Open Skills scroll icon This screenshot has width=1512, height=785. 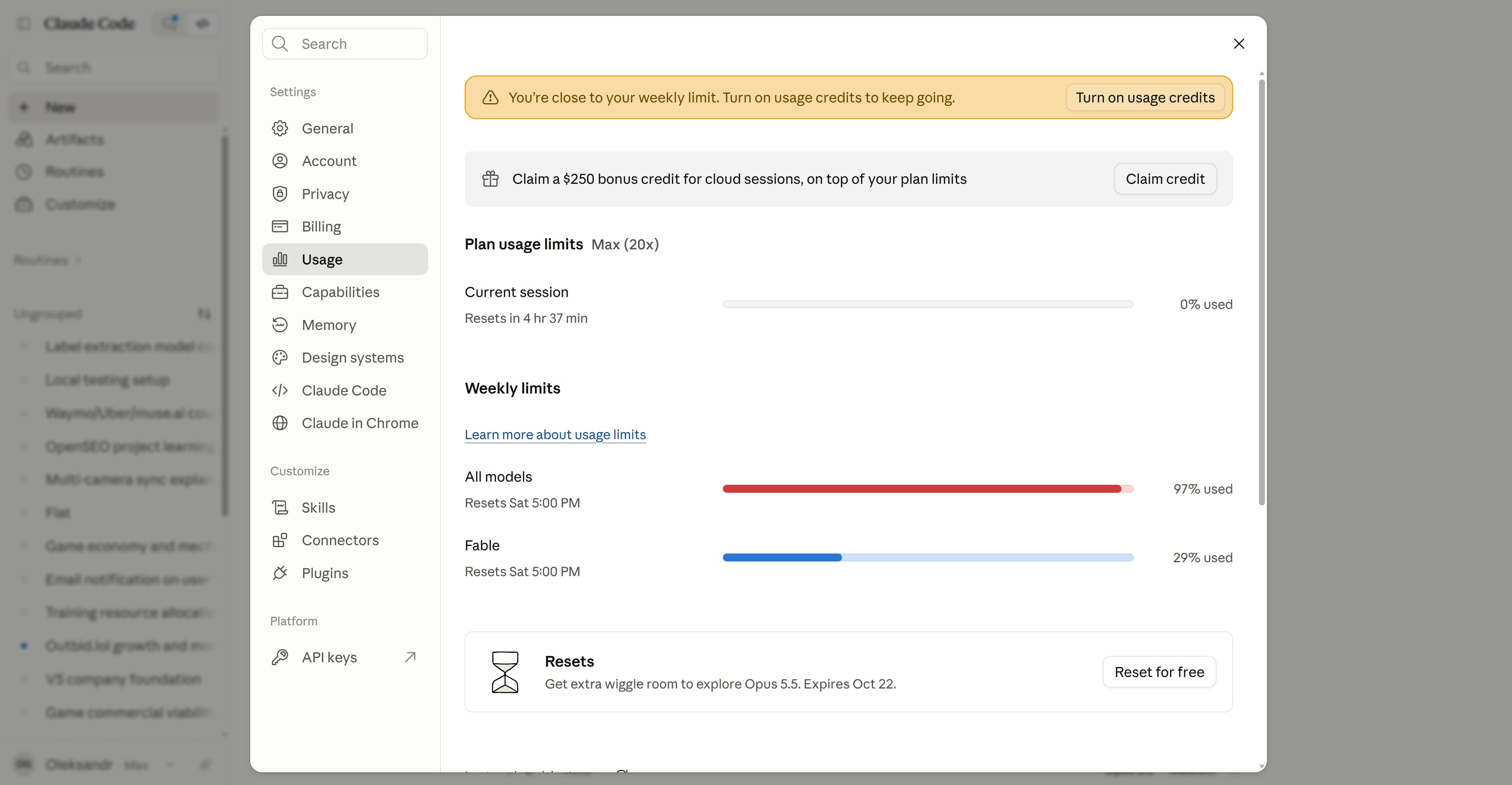[280, 507]
